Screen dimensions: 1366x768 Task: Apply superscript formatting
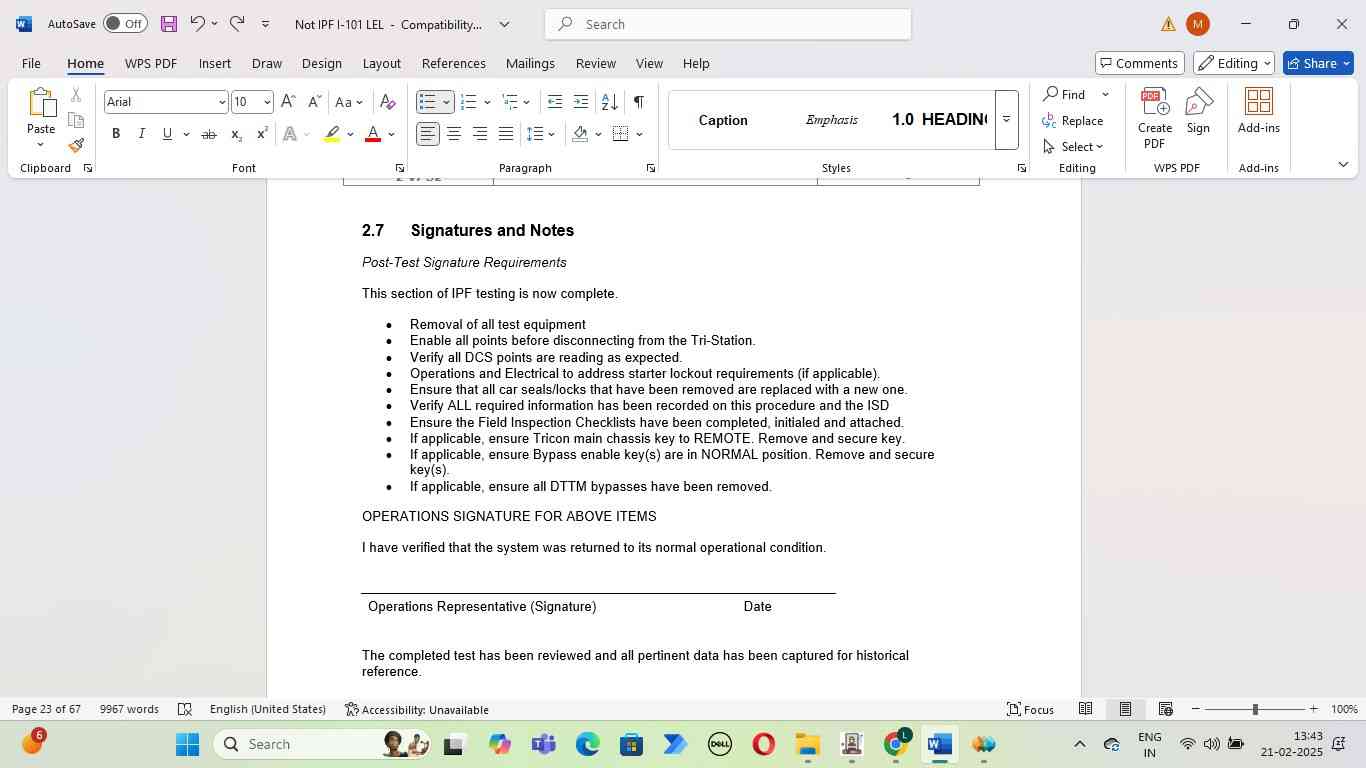(x=262, y=134)
